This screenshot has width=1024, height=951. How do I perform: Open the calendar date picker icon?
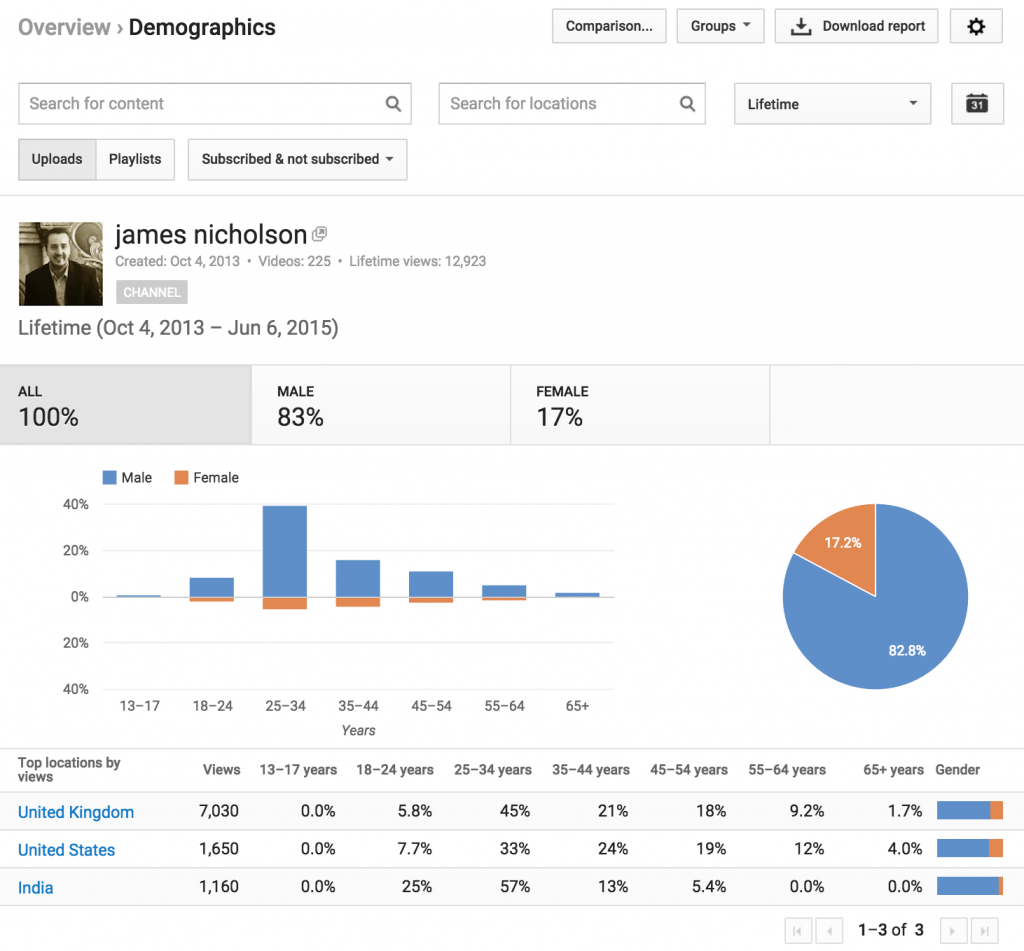[977, 104]
